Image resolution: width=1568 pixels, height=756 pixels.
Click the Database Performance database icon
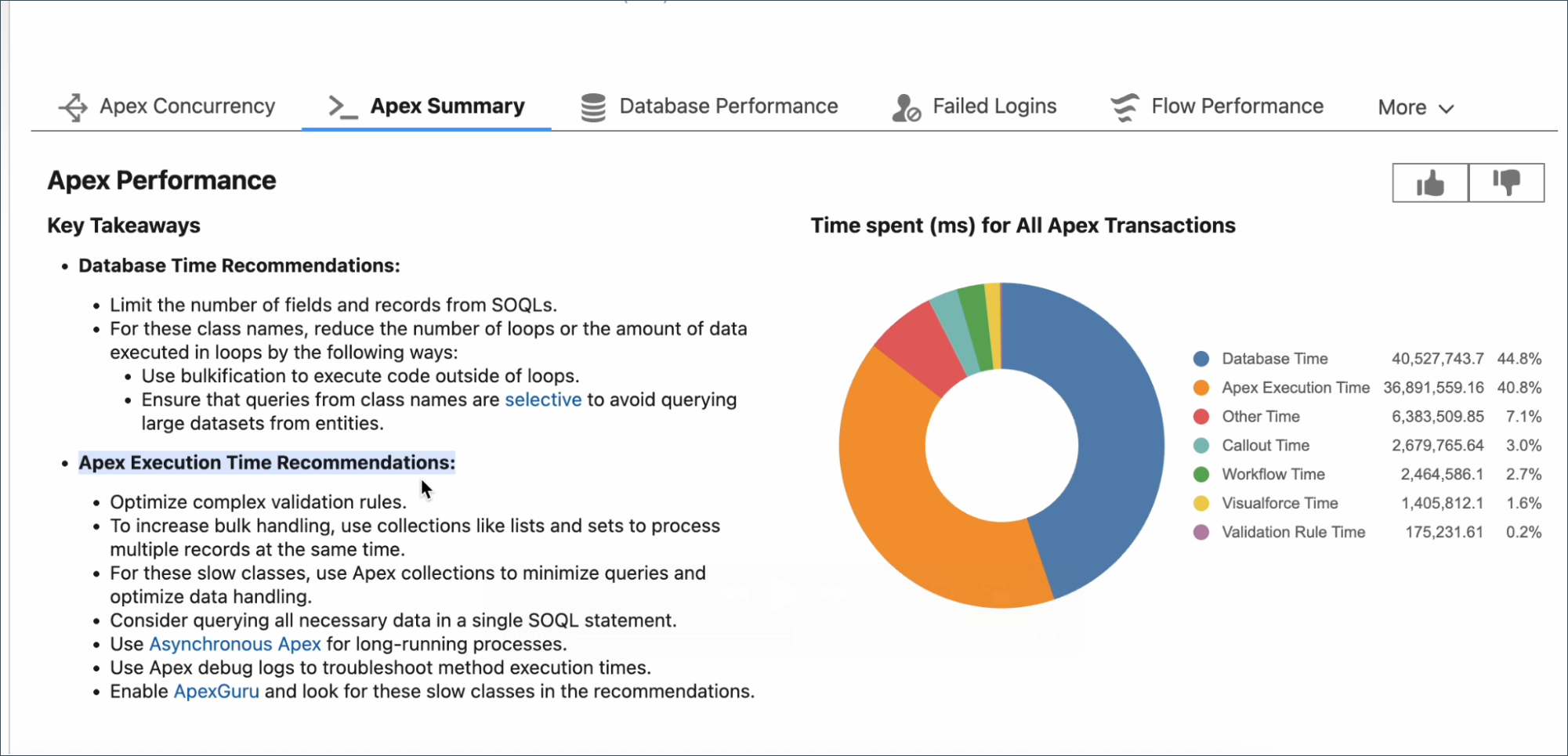click(592, 106)
